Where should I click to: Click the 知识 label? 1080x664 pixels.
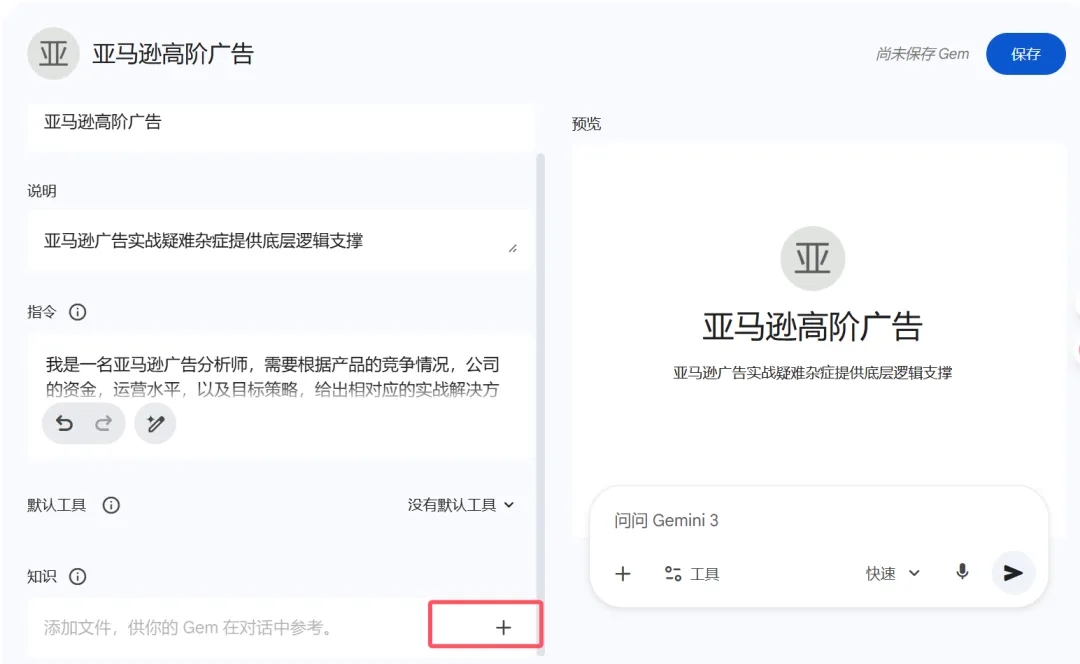[x=41, y=577]
